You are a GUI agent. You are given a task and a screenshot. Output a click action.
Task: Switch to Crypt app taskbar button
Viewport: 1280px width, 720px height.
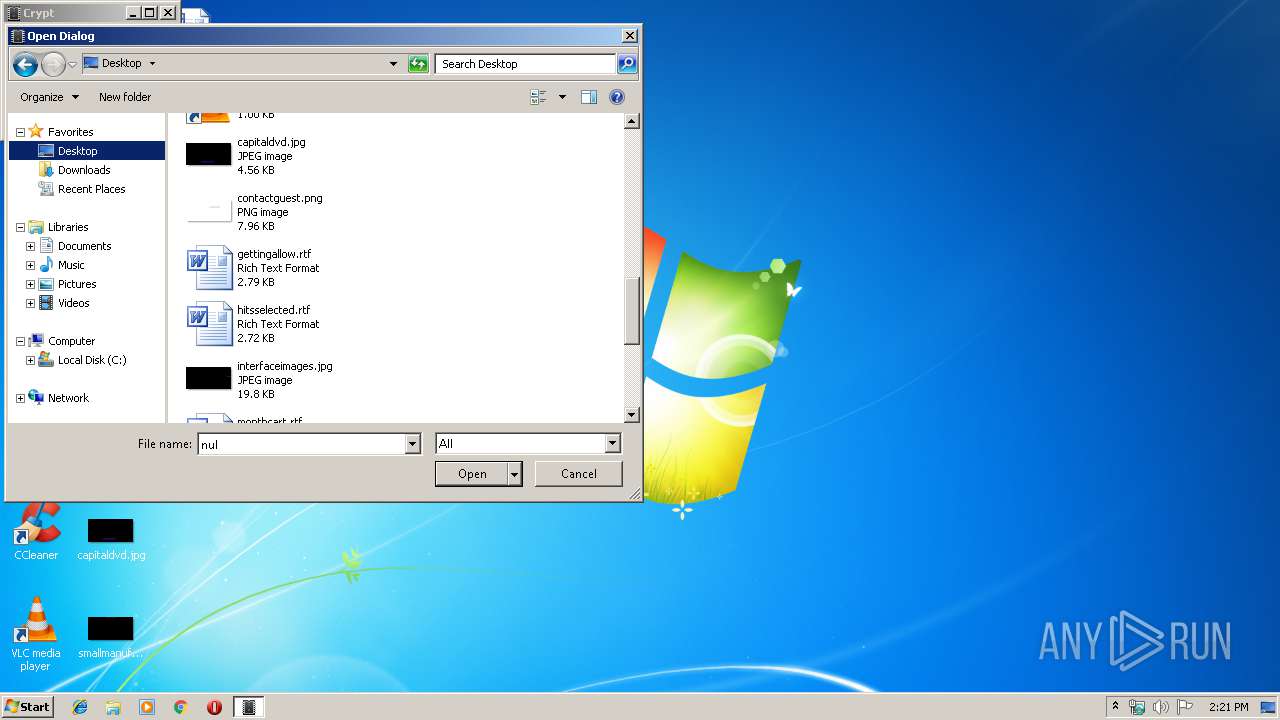click(x=249, y=707)
